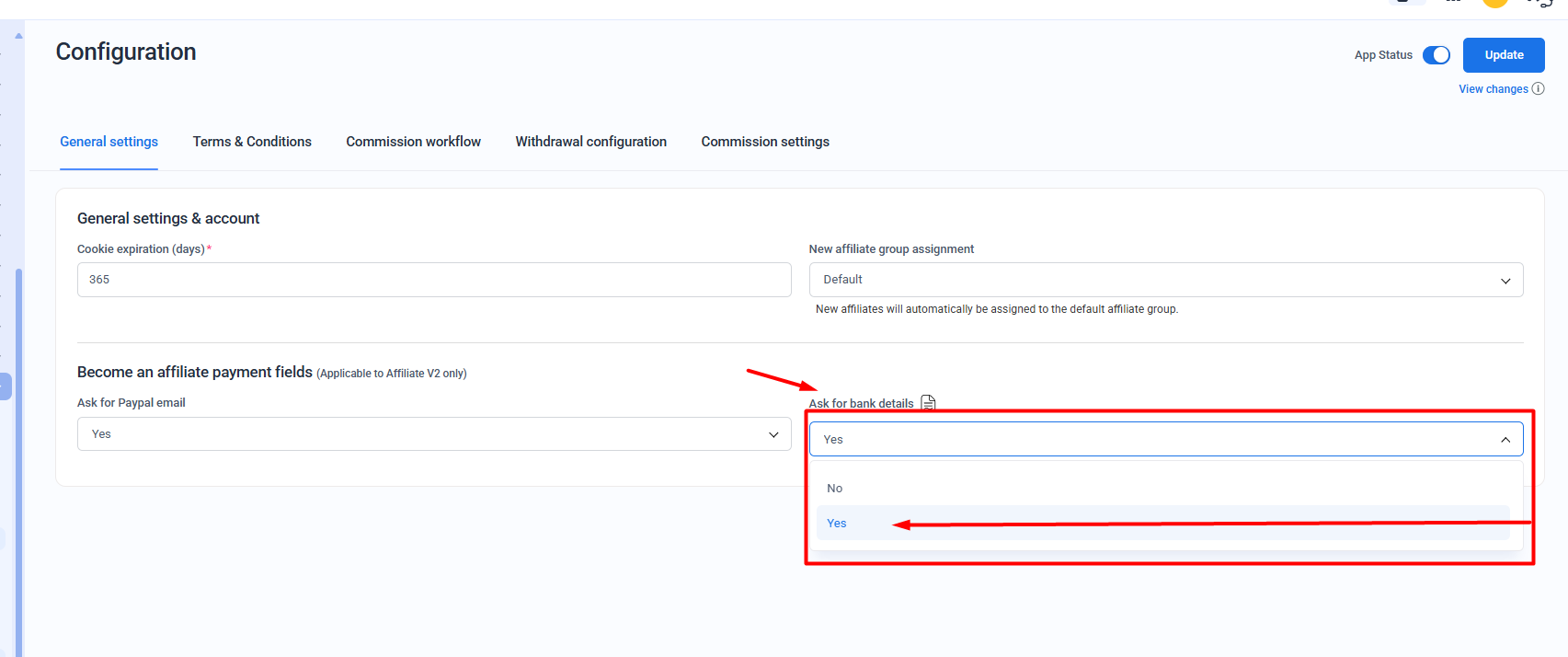Click the Cookie expiration days input field
This screenshot has width=1568, height=657.
click(x=433, y=280)
